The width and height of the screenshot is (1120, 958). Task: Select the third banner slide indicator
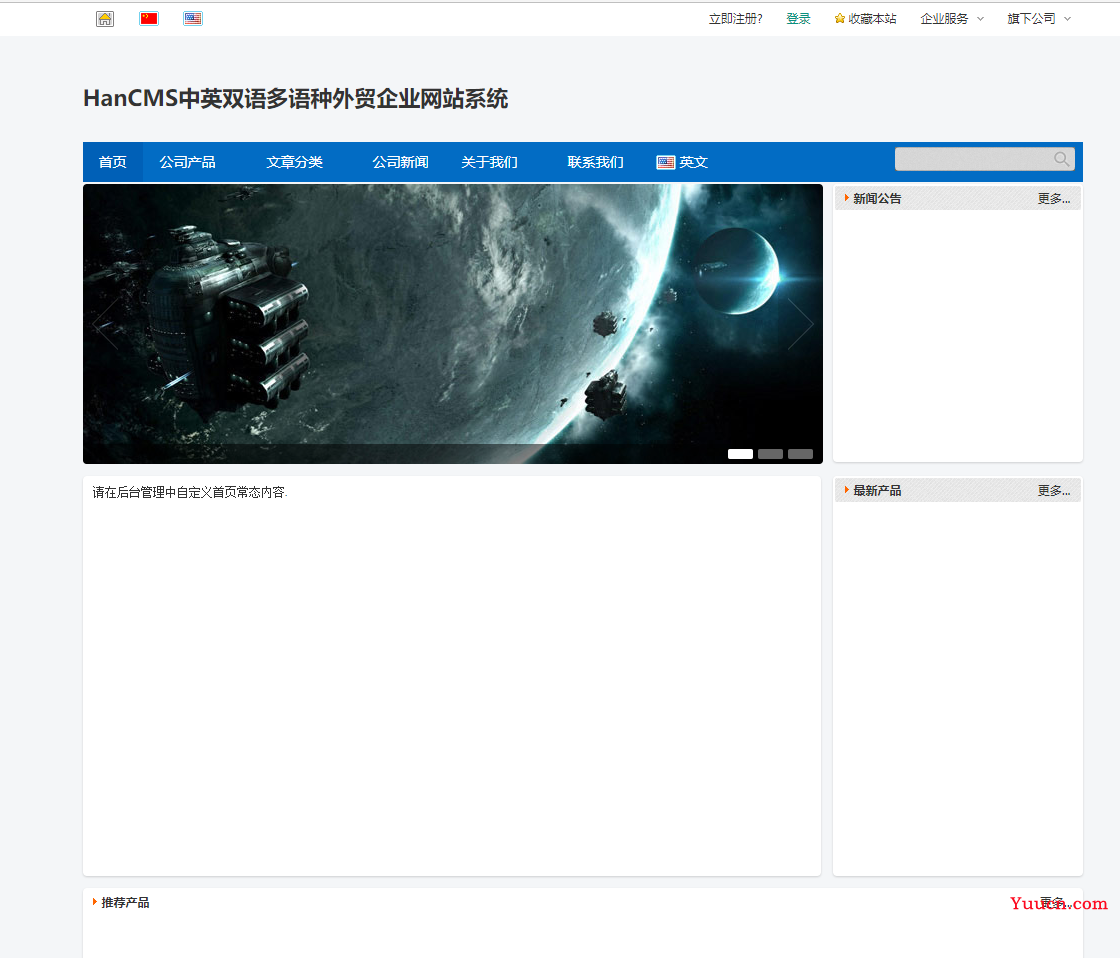pos(800,454)
